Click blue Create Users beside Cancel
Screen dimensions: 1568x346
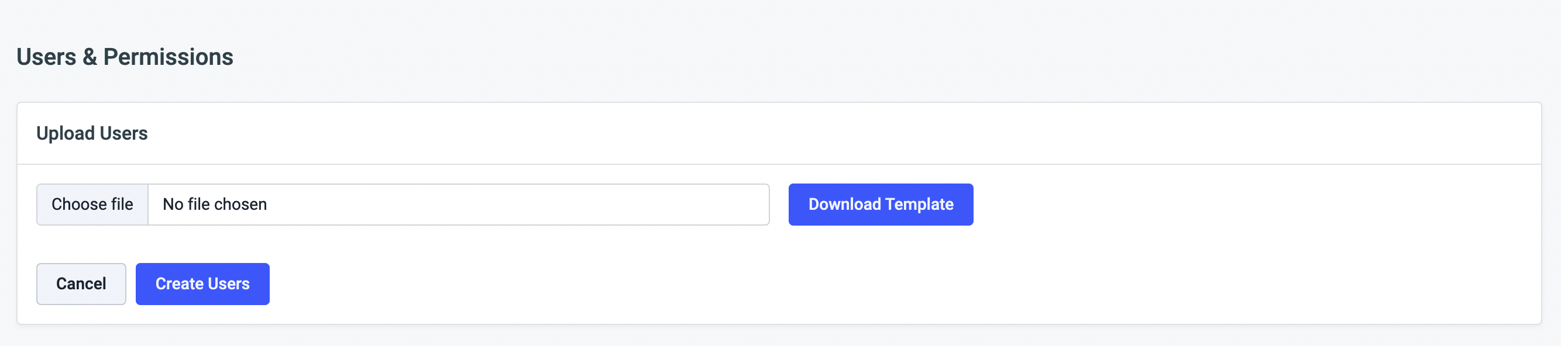[202, 284]
